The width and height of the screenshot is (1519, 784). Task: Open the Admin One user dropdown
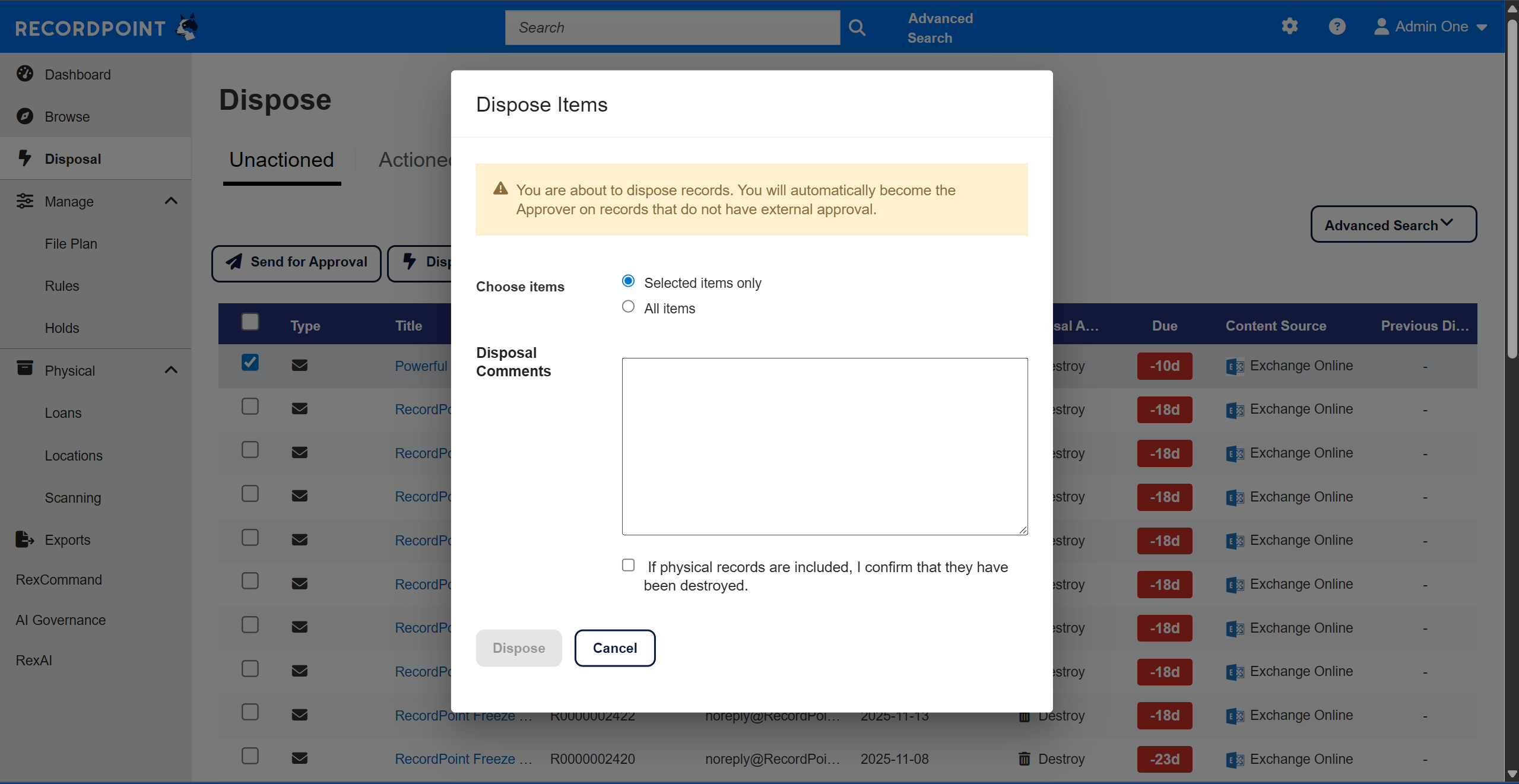tap(1431, 27)
